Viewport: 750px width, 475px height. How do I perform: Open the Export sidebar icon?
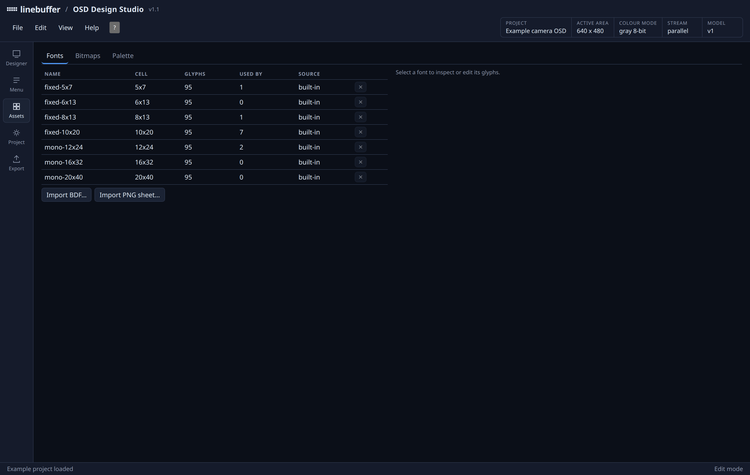16,163
